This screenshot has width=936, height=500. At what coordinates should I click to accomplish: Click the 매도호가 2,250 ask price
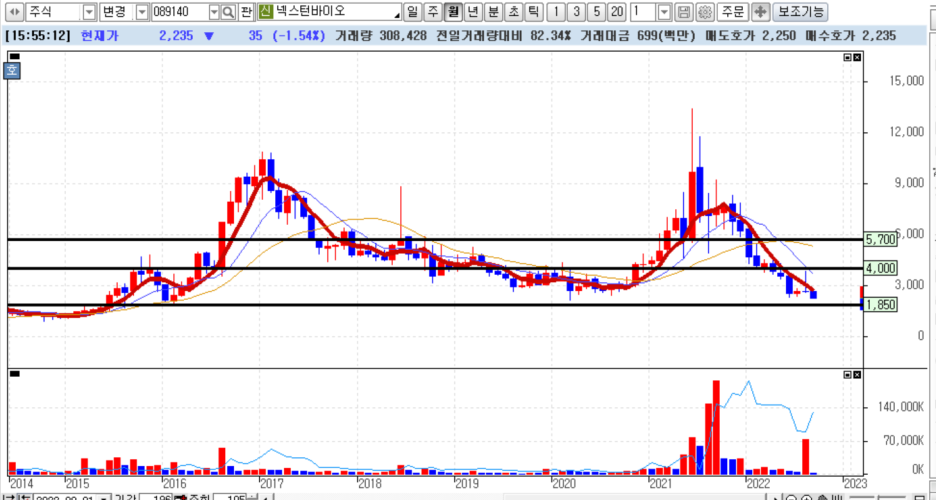tap(750, 36)
